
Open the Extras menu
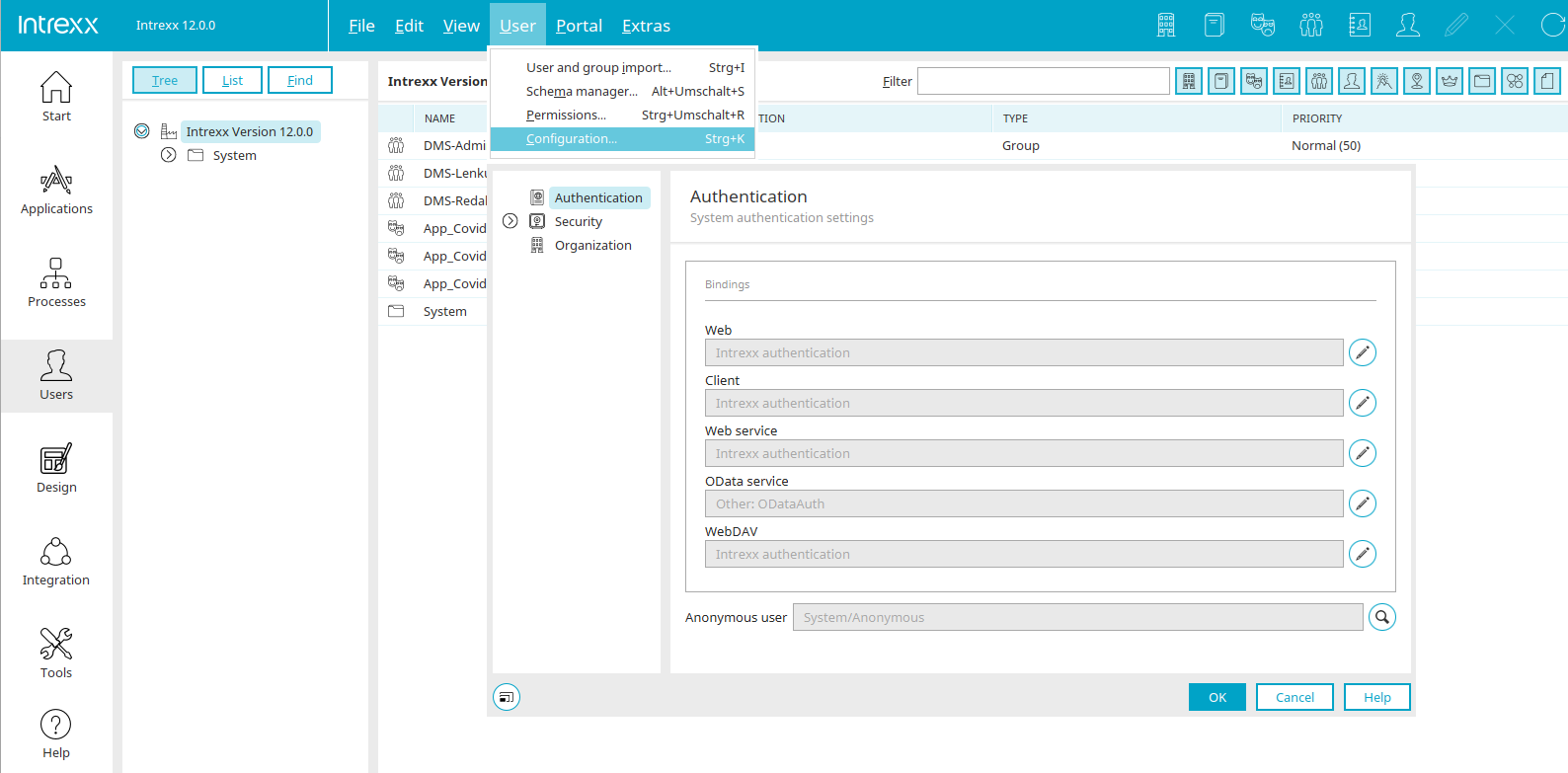(x=646, y=26)
